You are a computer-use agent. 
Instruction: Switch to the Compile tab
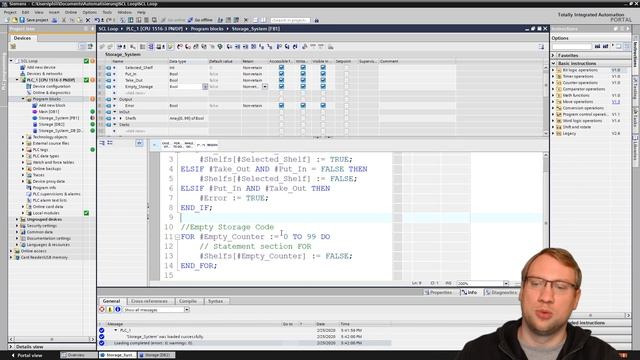pyautogui.click(x=188, y=301)
